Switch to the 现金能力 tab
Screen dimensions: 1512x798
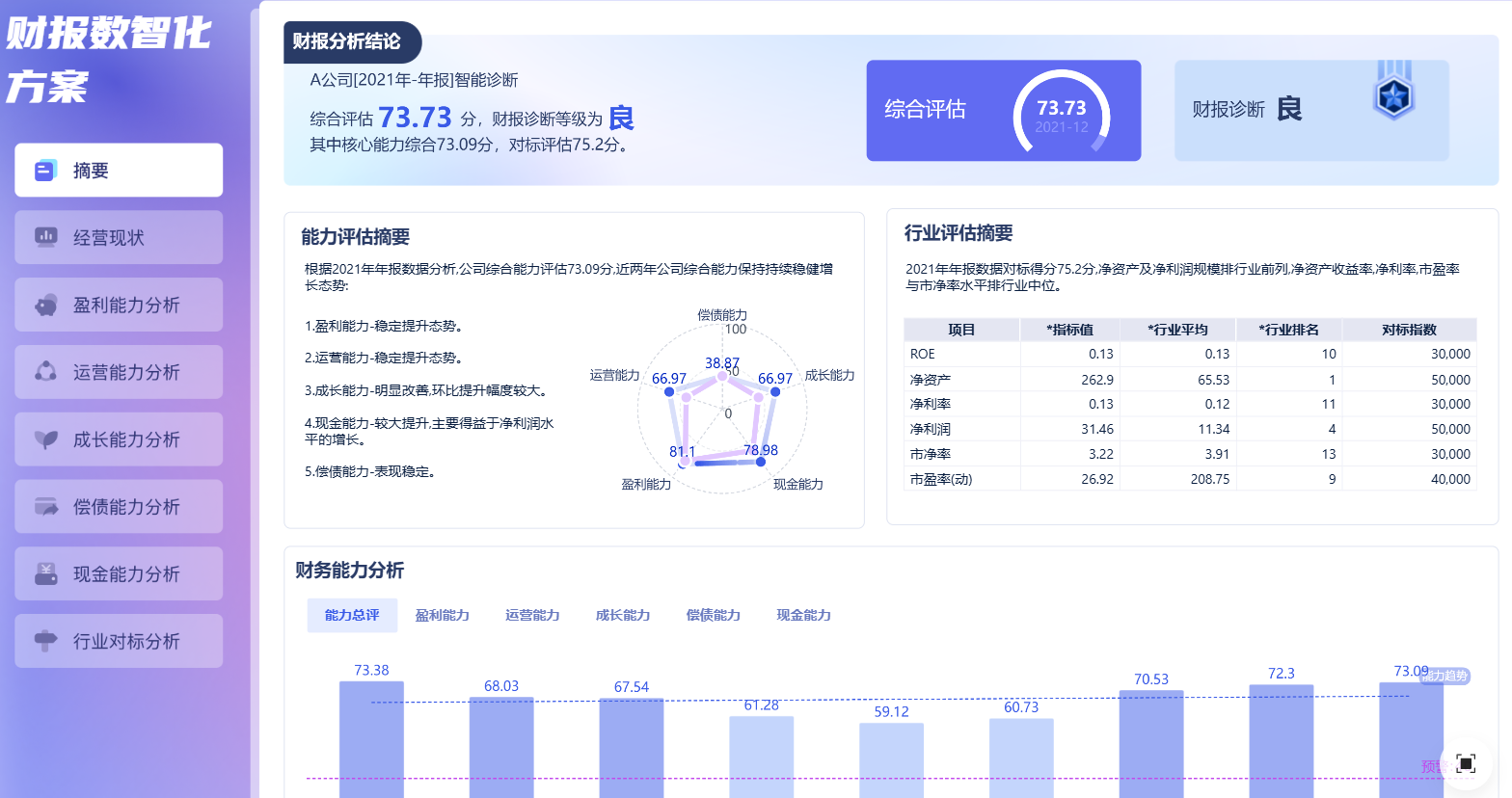click(x=804, y=615)
